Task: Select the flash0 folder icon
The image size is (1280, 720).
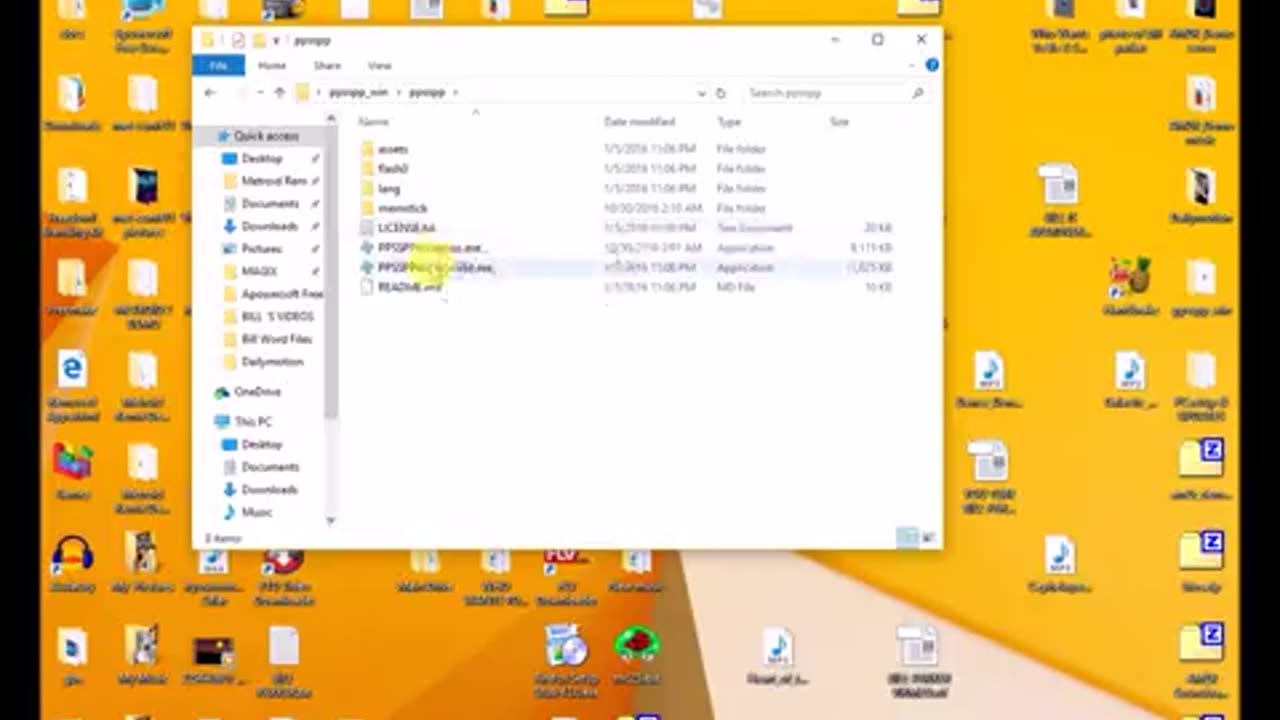Action: click(367, 169)
